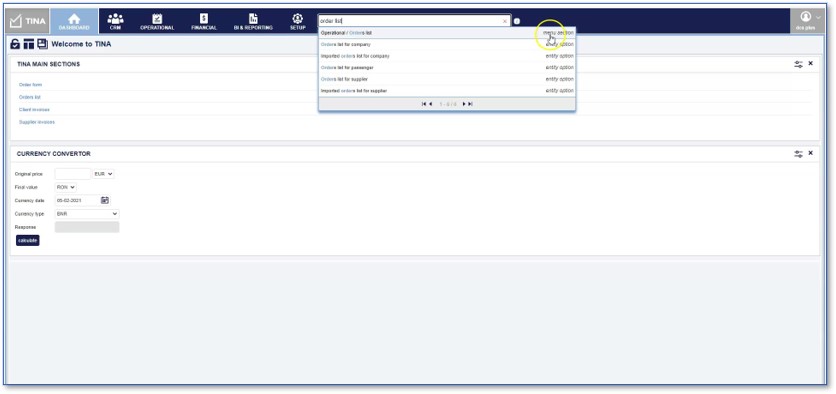Clear the search box with the red X
Viewport: 836px width, 394px height.
click(x=505, y=21)
